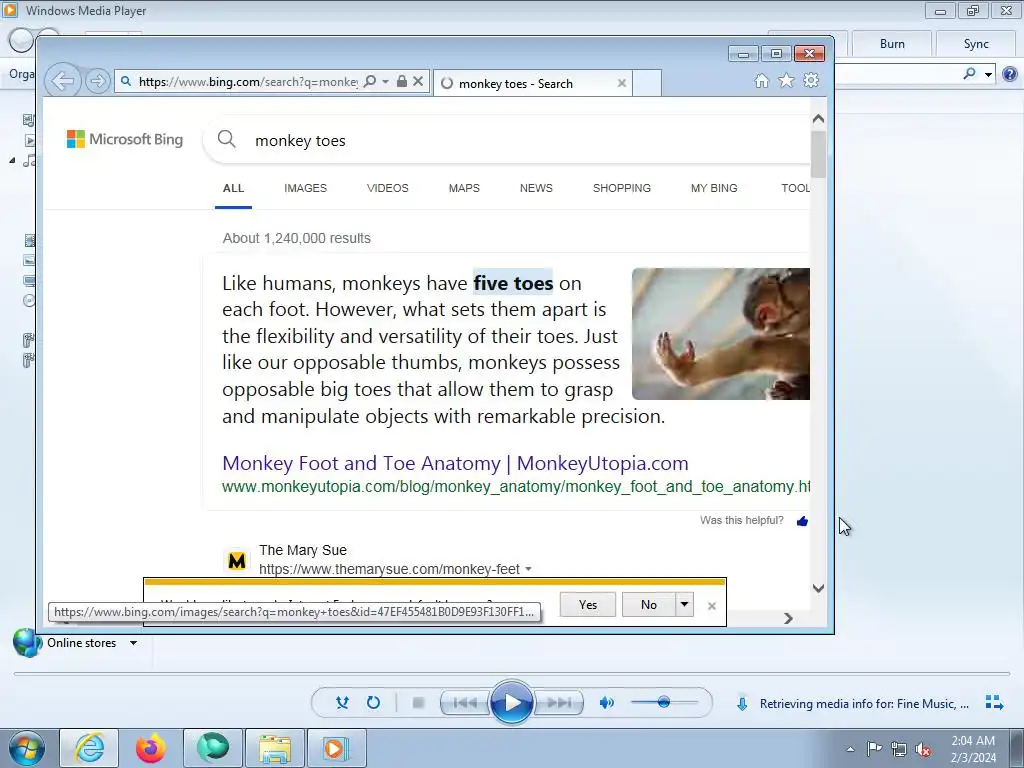Viewport: 1024px width, 768px height.
Task: Click the Microsoft Bing logo
Action: point(125,139)
